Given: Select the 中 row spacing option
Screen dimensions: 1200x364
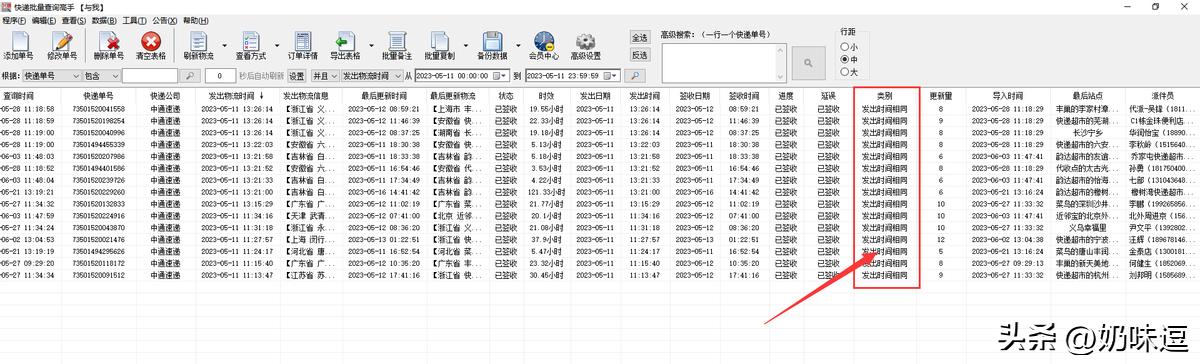Looking at the screenshot, I should coord(849,59).
